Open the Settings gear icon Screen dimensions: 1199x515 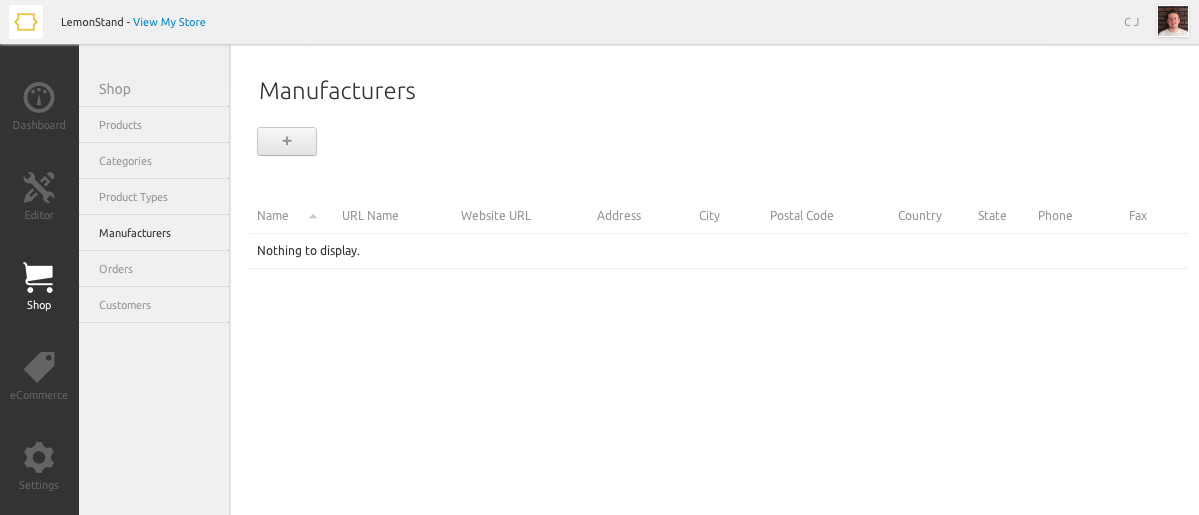pyautogui.click(x=39, y=457)
